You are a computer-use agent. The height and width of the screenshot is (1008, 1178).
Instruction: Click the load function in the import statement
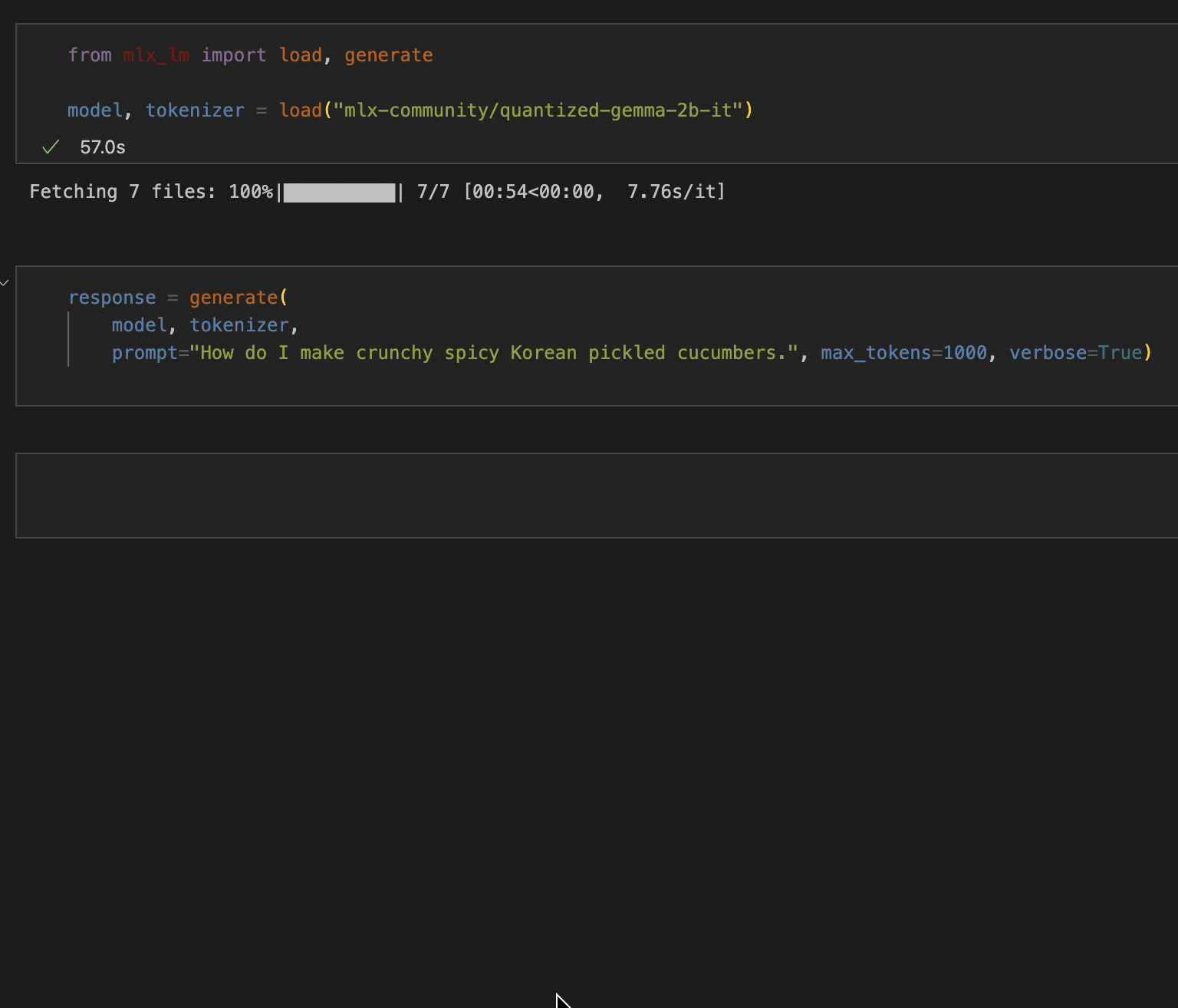point(301,54)
